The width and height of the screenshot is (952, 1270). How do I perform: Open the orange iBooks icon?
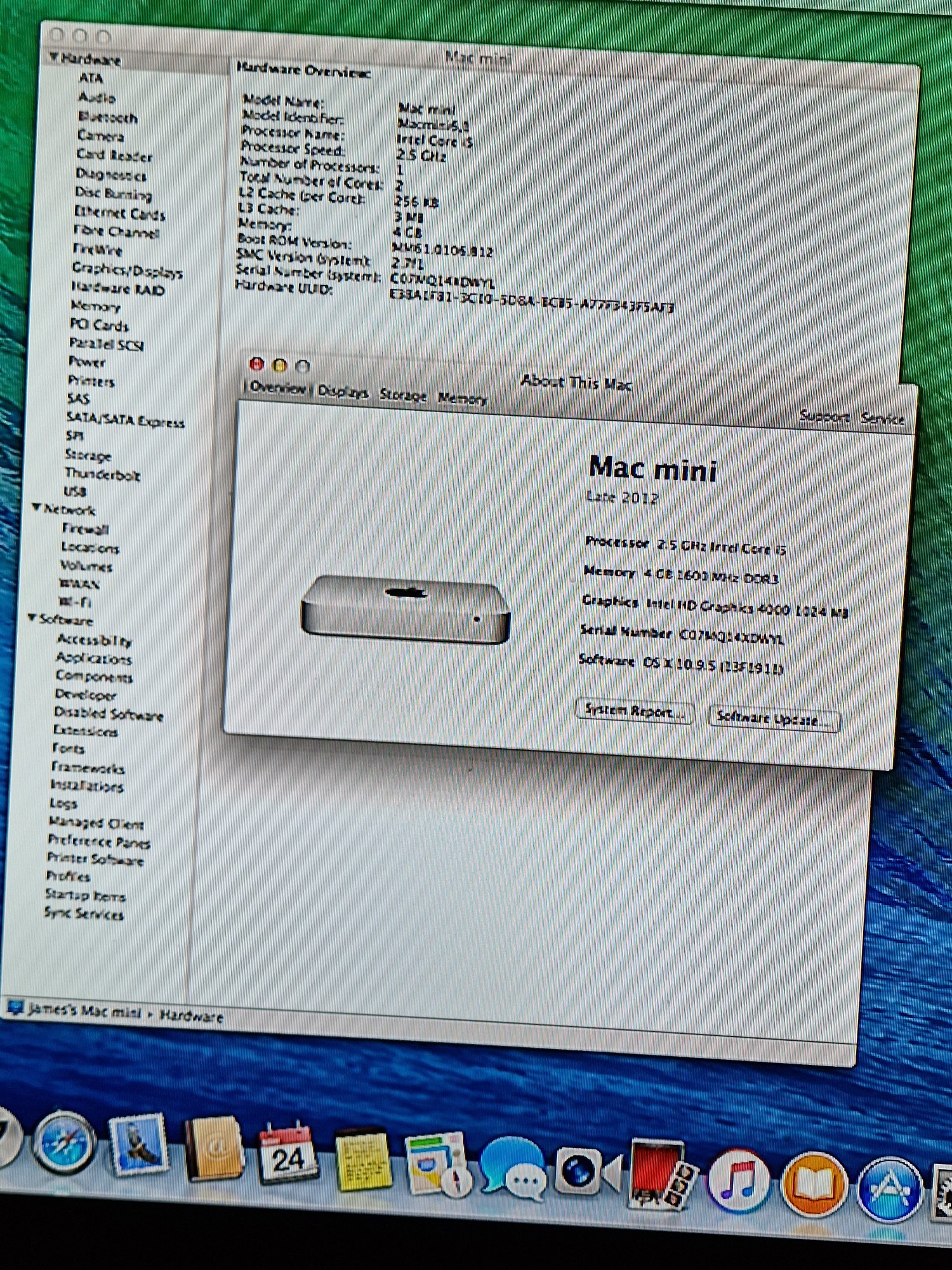tap(814, 1185)
